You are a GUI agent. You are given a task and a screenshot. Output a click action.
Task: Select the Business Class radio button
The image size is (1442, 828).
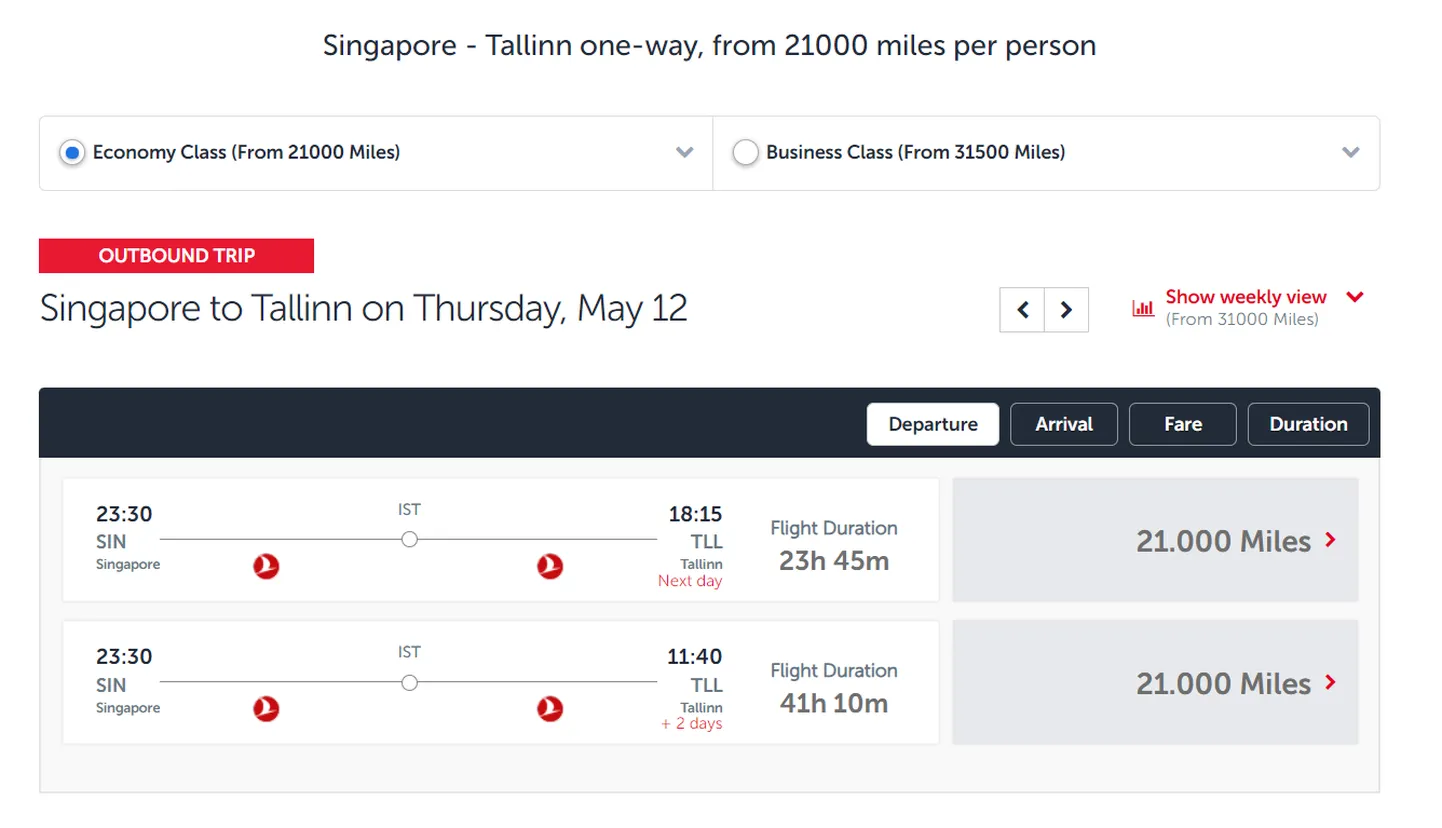click(745, 153)
